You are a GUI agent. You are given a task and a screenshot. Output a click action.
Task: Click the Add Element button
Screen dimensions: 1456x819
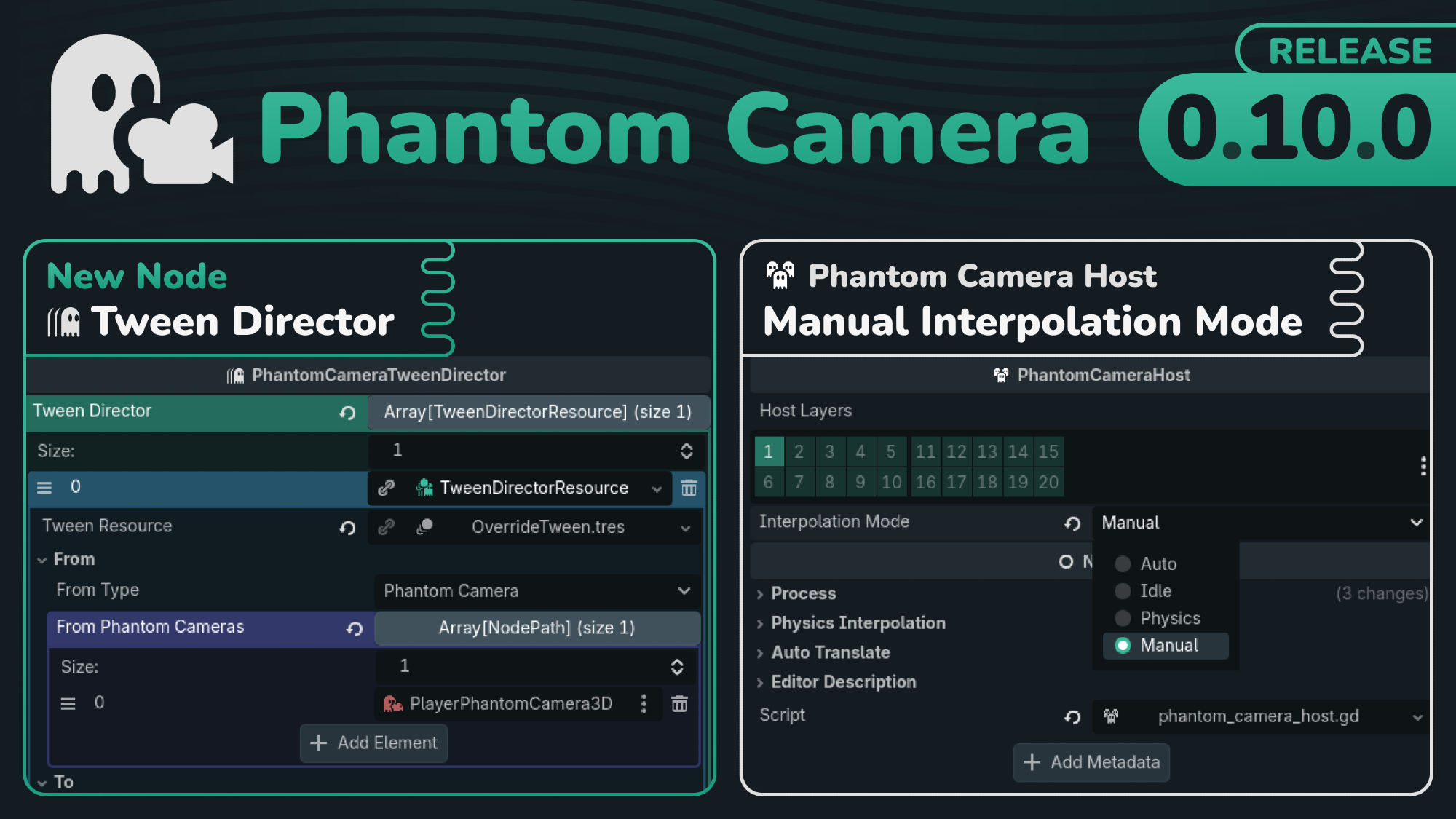tap(373, 743)
